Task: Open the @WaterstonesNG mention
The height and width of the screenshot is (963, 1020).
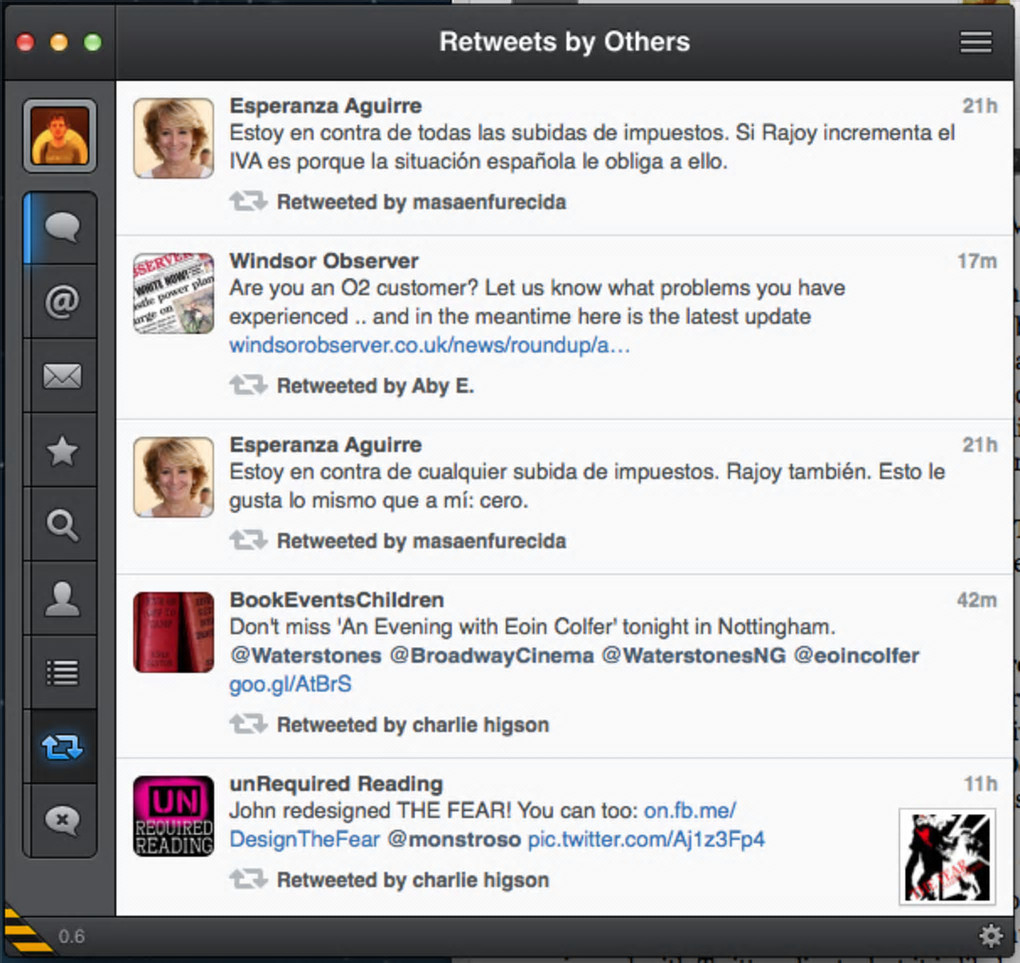Action: [694, 655]
